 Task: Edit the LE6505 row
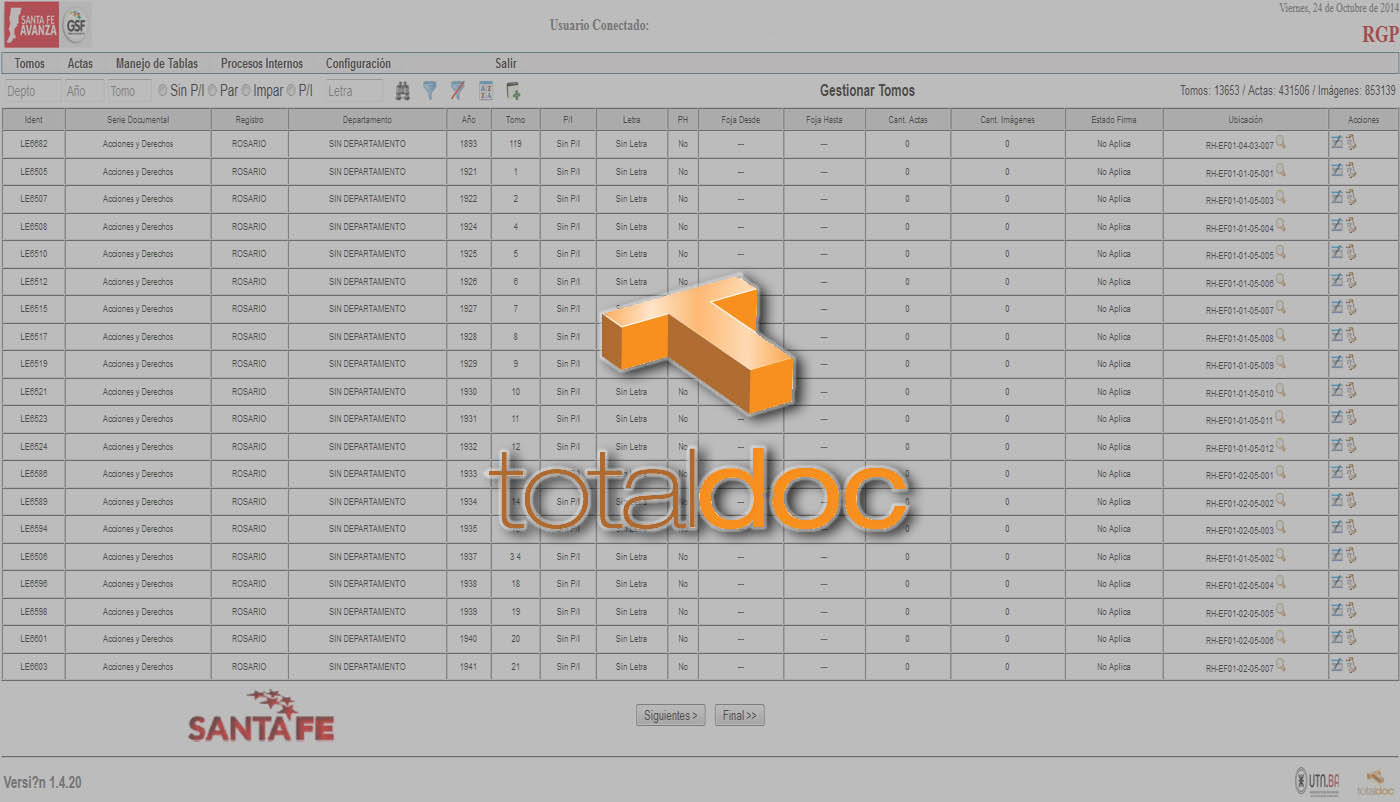click(x=1337, y=170)
